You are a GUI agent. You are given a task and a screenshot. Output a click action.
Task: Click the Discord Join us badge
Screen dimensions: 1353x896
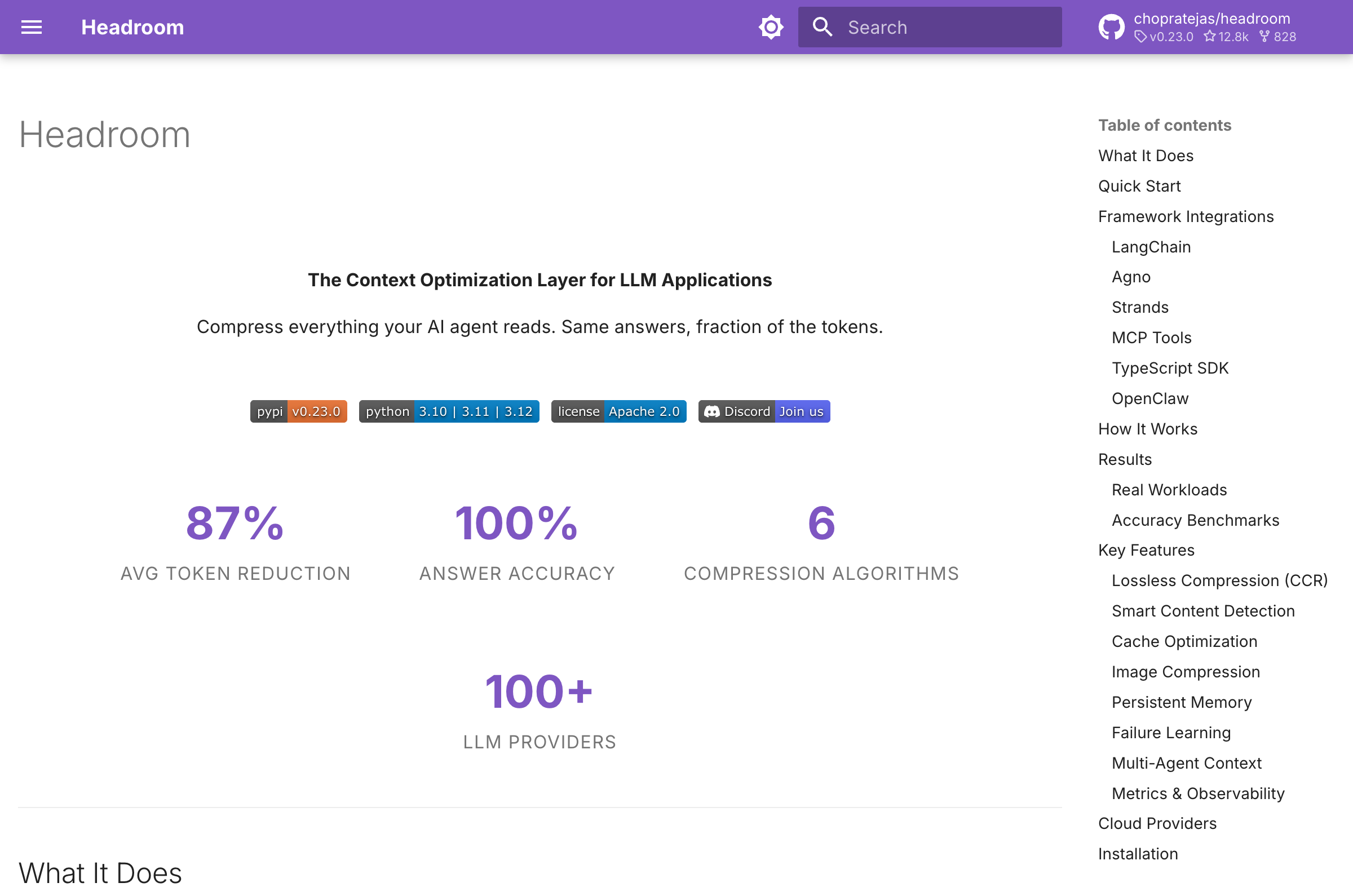pos(764,411)
